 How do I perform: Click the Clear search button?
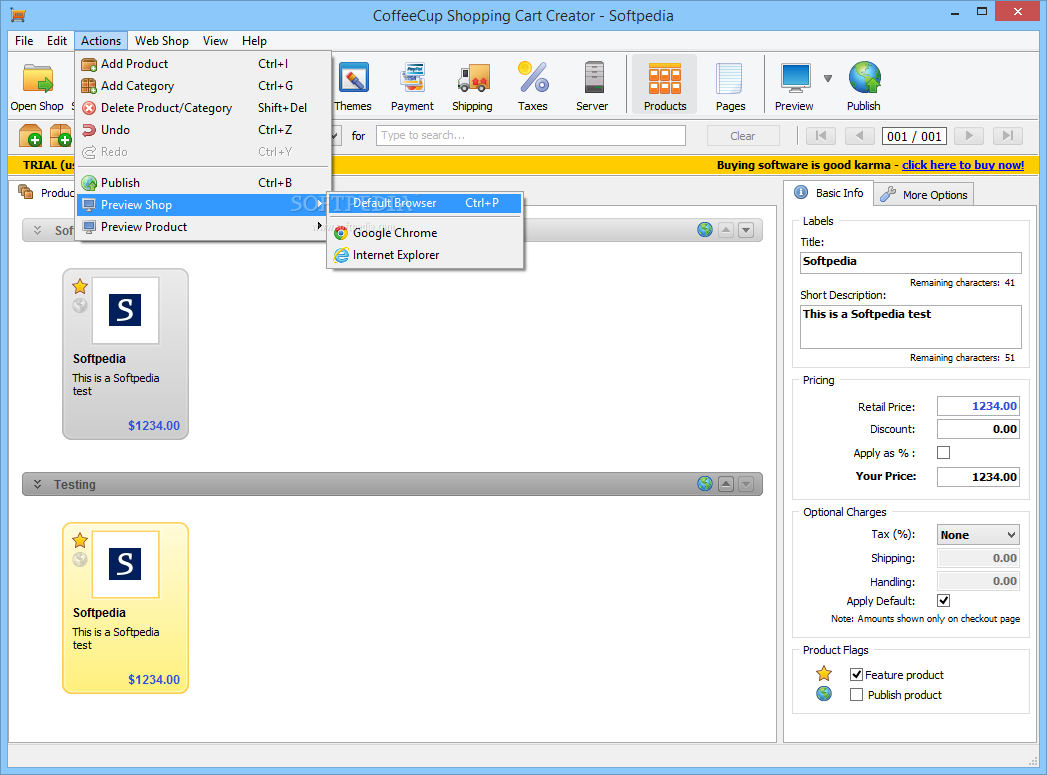[x=743, y=136]
